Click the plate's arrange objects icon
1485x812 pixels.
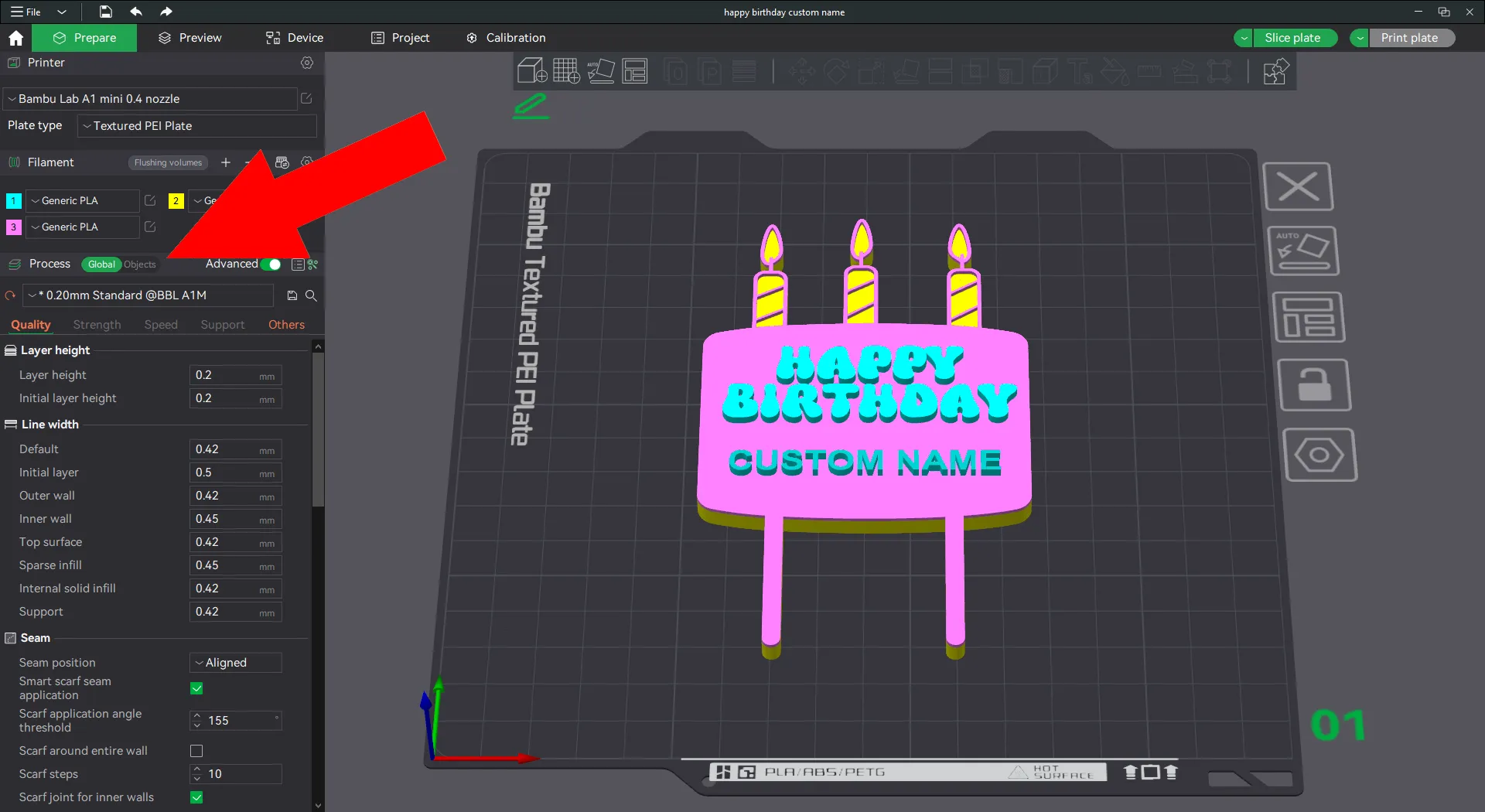coord(1309,317)
